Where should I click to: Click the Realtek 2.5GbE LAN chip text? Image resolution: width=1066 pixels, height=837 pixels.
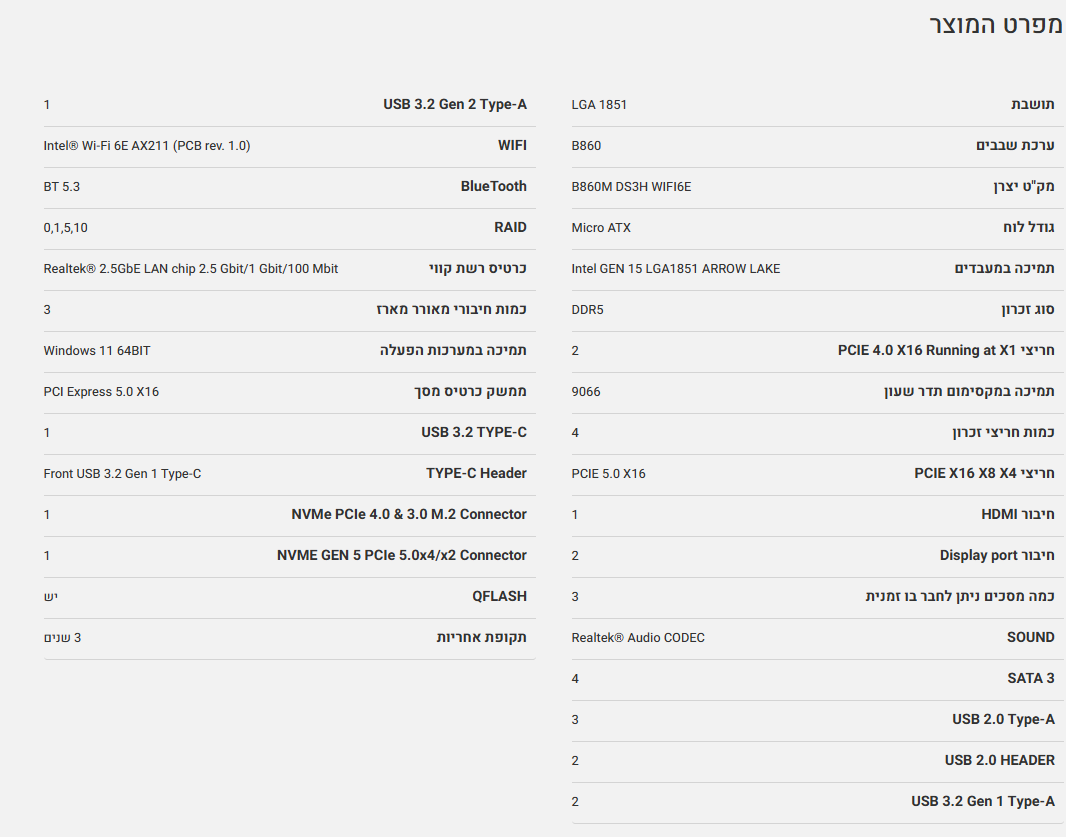(x=191, y=269)
